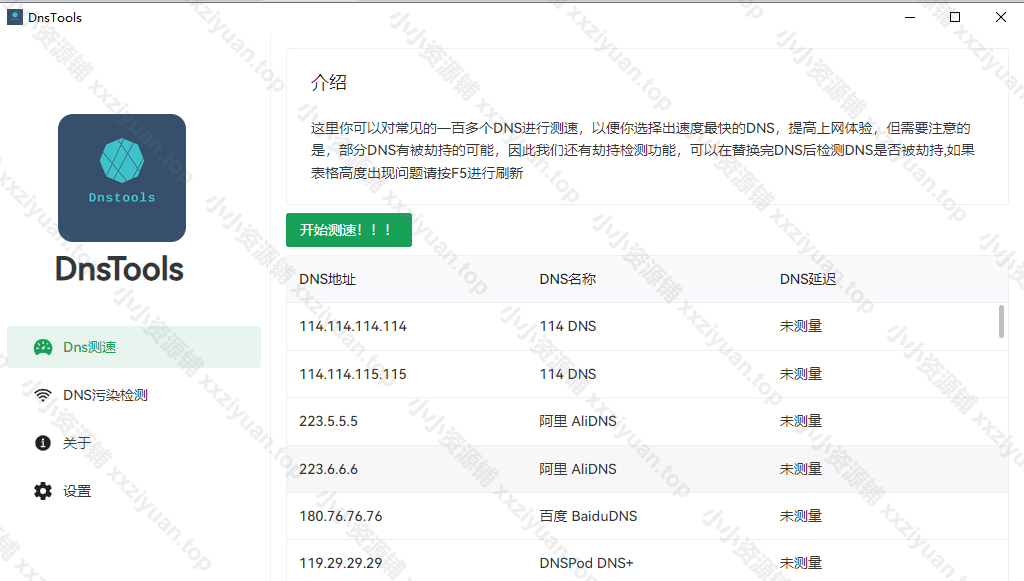Screen dimensions: 1024x581
Task: Maximize the DnsTools window
Action: tap(955, 17)
